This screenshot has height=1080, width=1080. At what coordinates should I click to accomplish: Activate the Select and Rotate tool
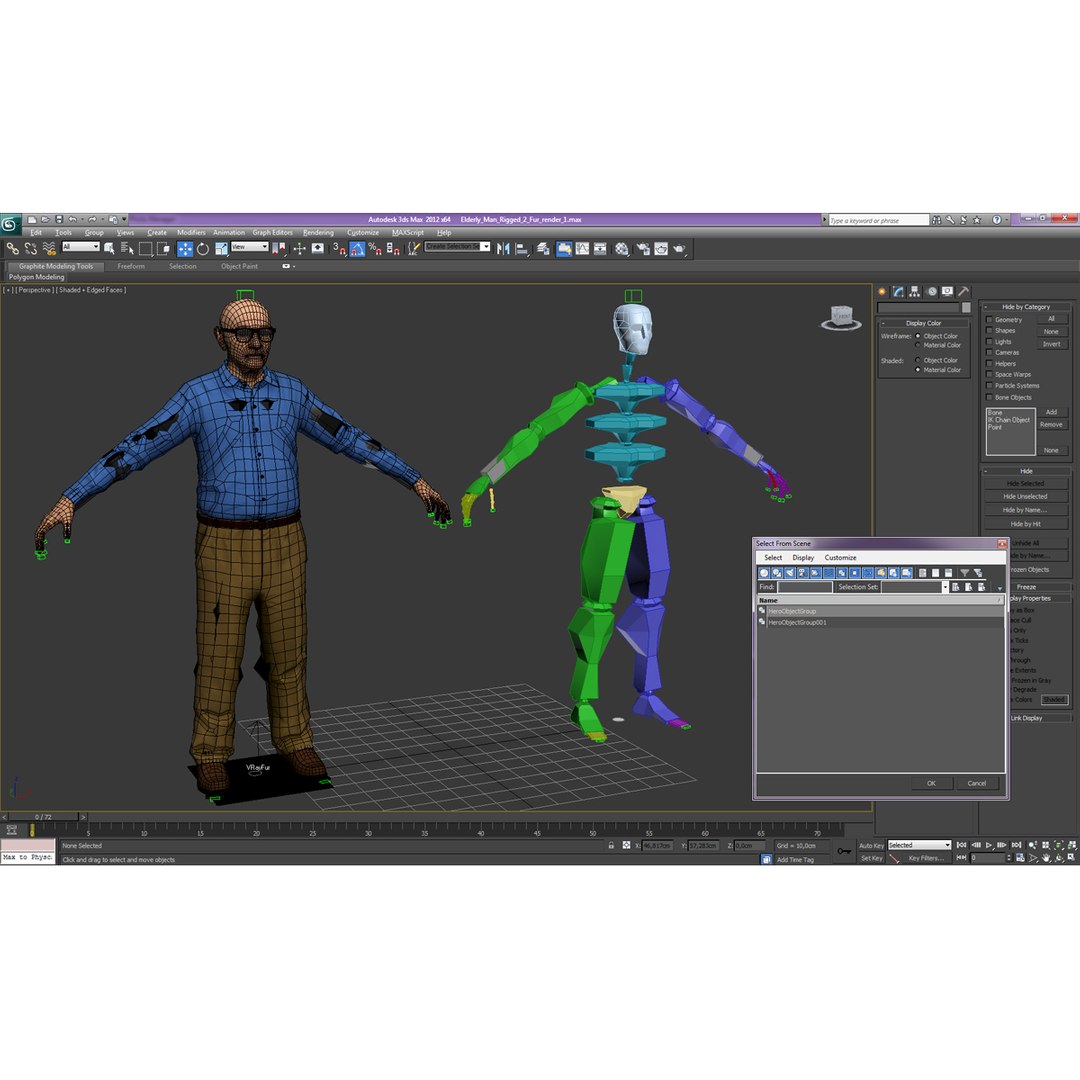pos(202,249)
